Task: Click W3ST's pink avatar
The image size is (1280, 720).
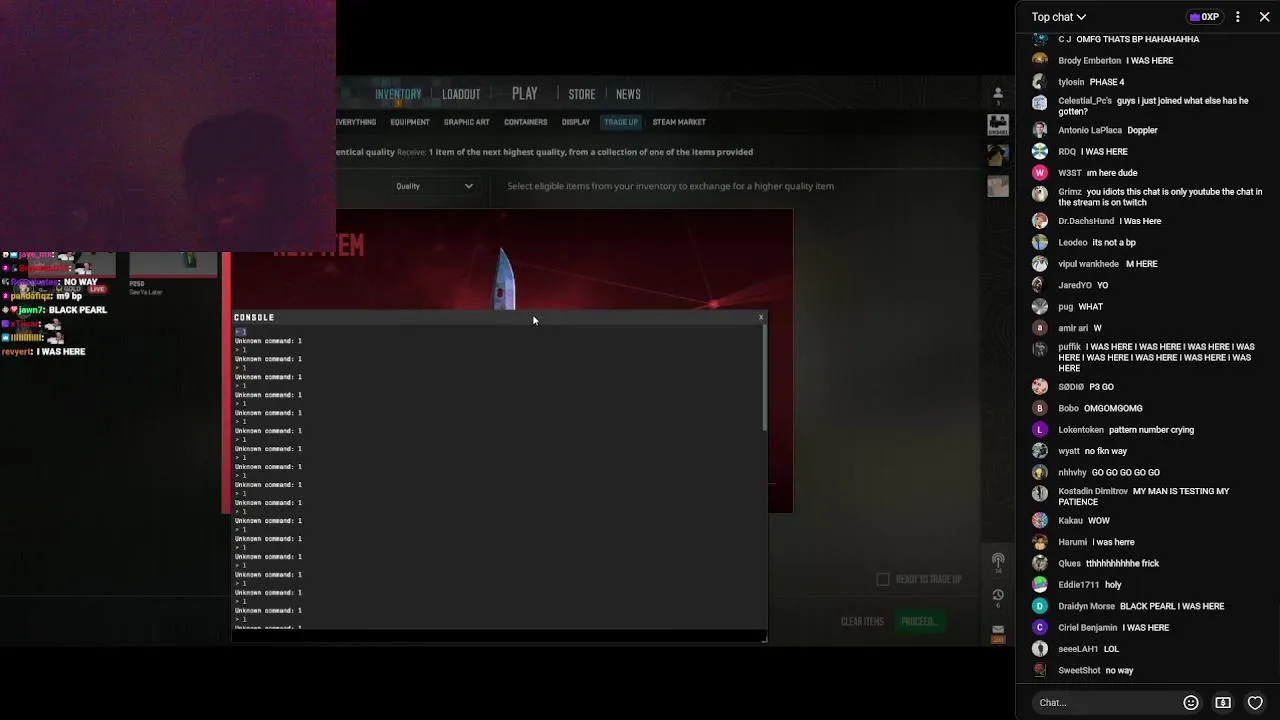Action: pos(1040,173)
